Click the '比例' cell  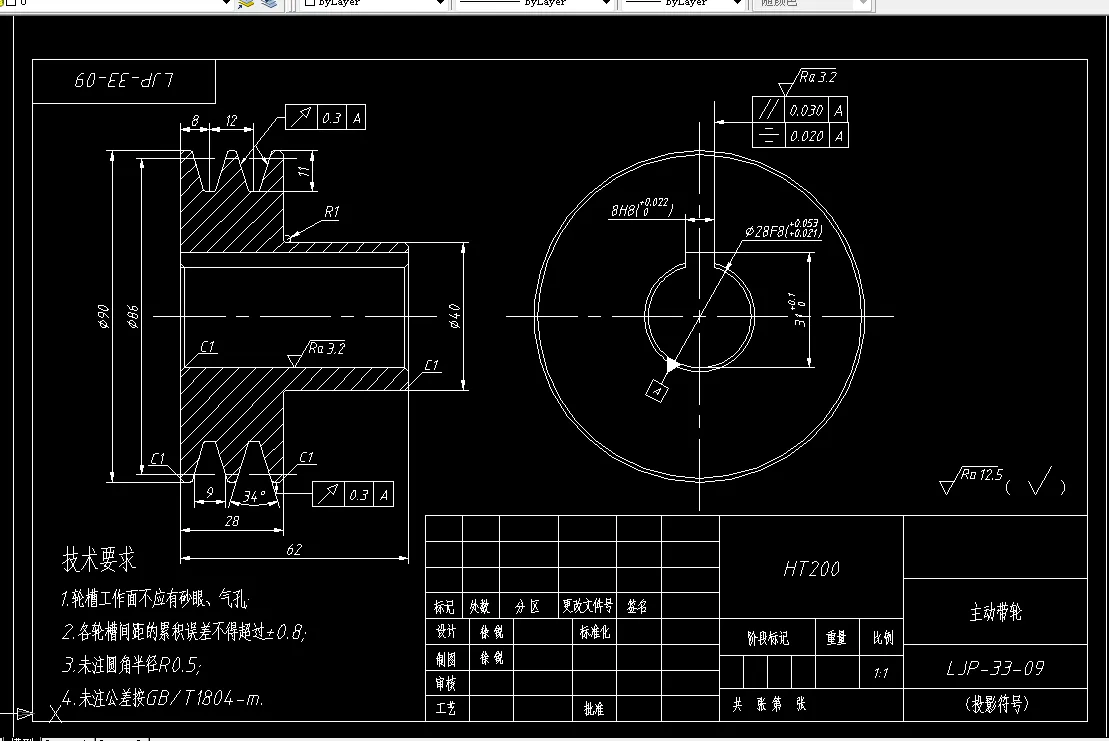coord(883,638)
